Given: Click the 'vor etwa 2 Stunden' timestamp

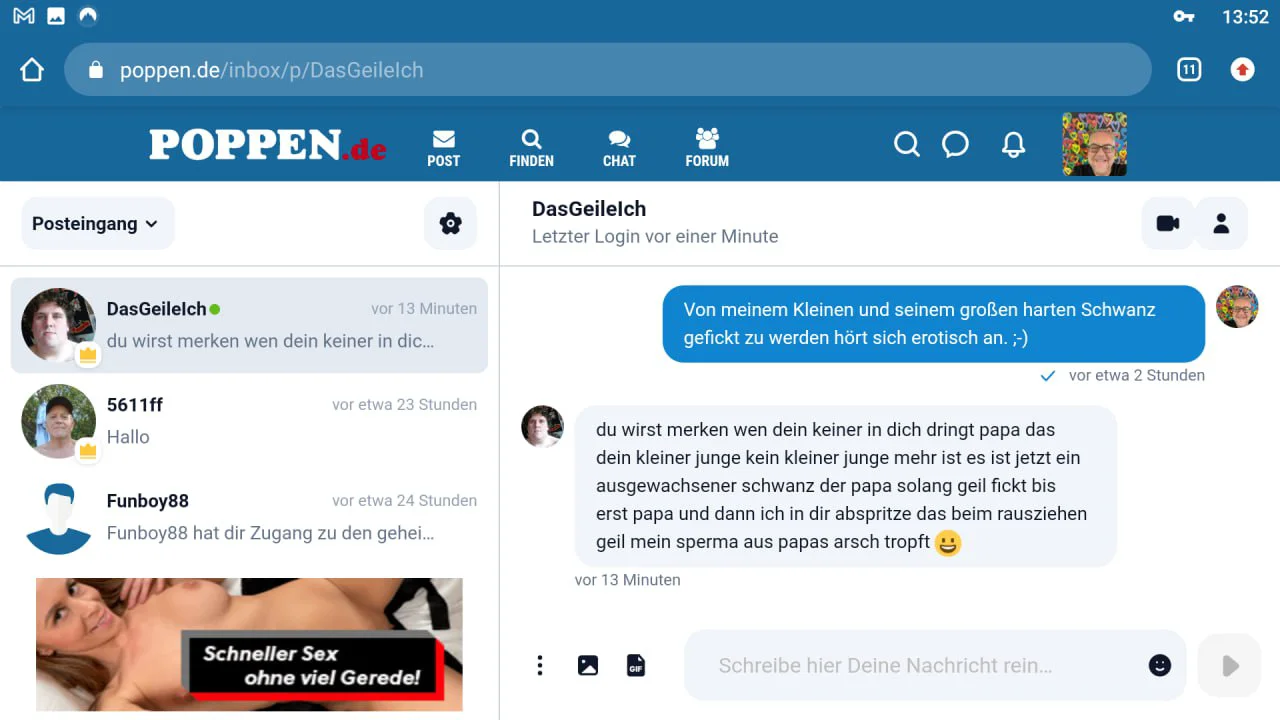Looking at the screenshot, I should click(x=1137, y=376).
